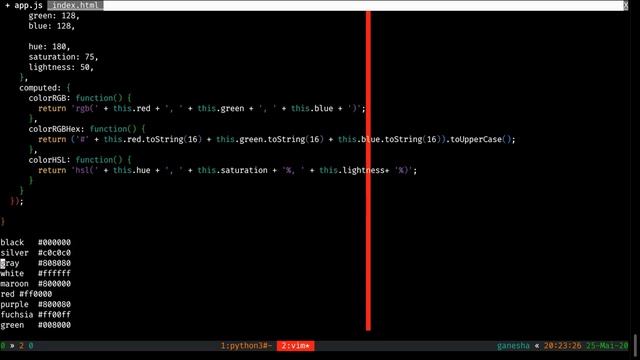Click the 'purple #800080' row
The image size is (640, 360).
click(x=36, y=304)
